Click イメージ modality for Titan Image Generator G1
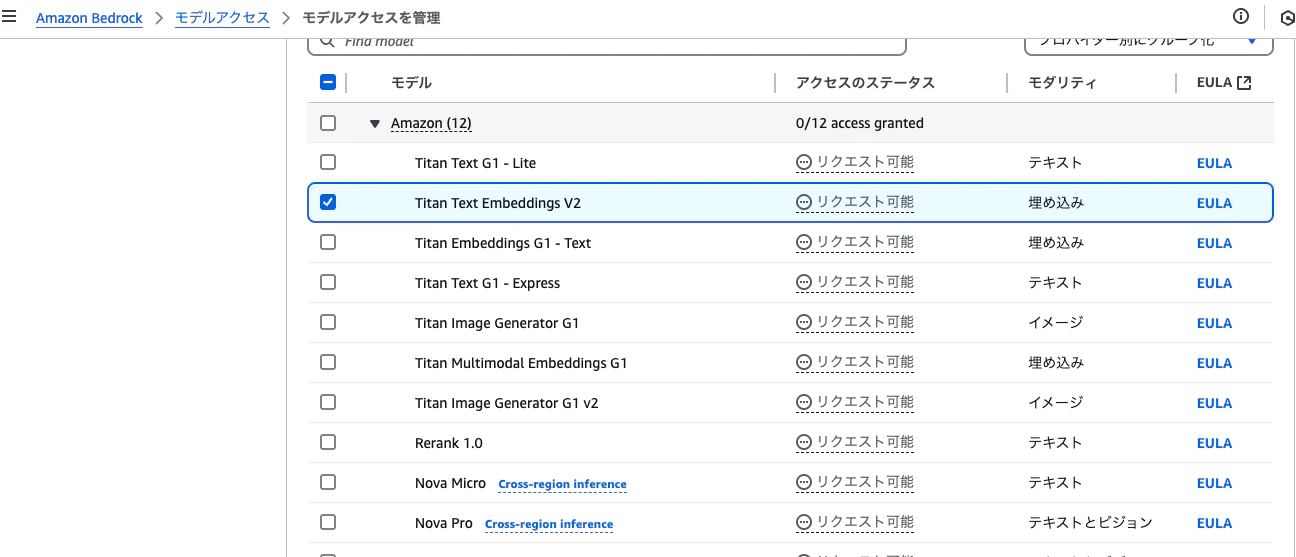 click(1055, 322)
